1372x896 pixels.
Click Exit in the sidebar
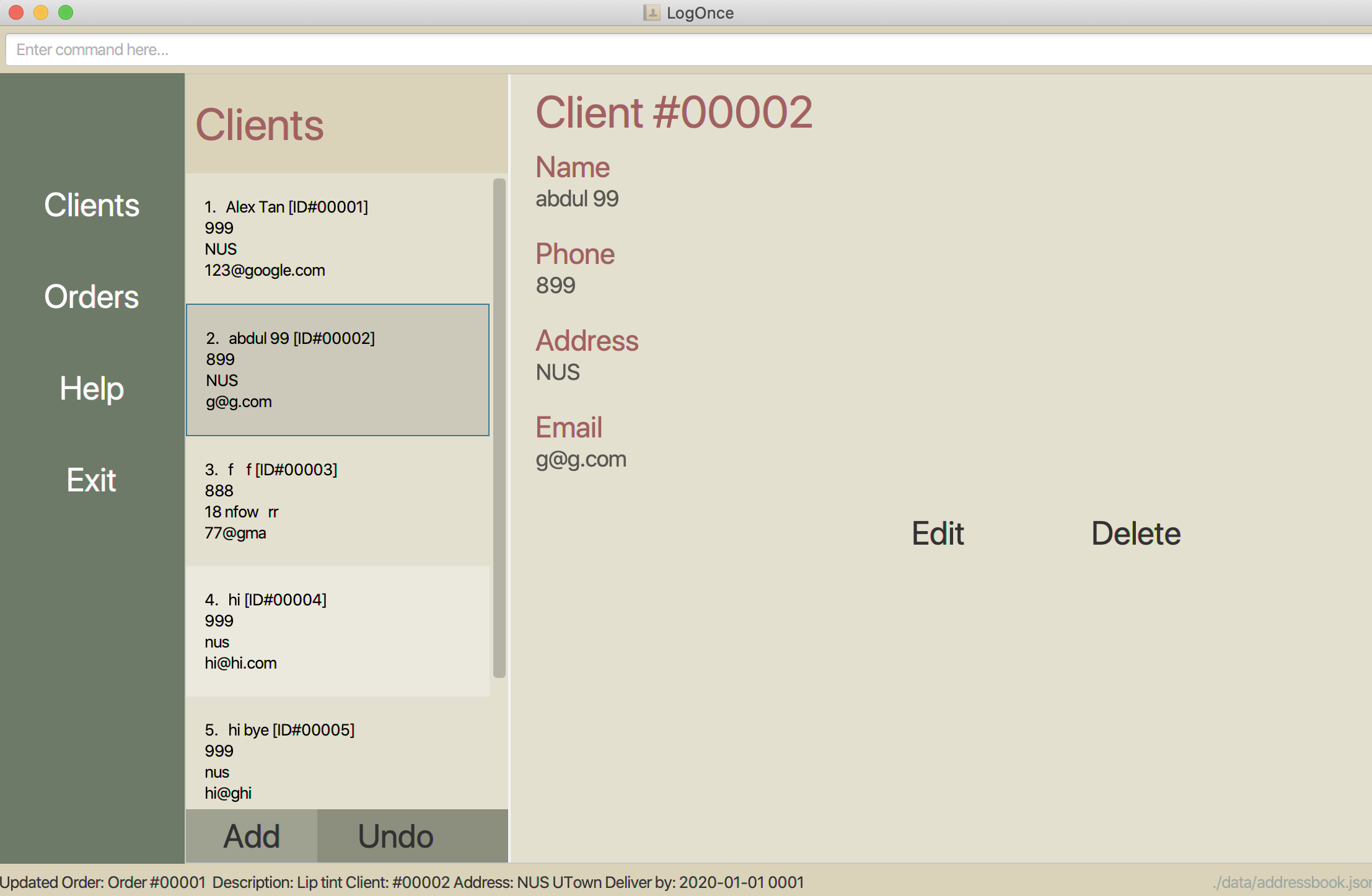(92, 480)
